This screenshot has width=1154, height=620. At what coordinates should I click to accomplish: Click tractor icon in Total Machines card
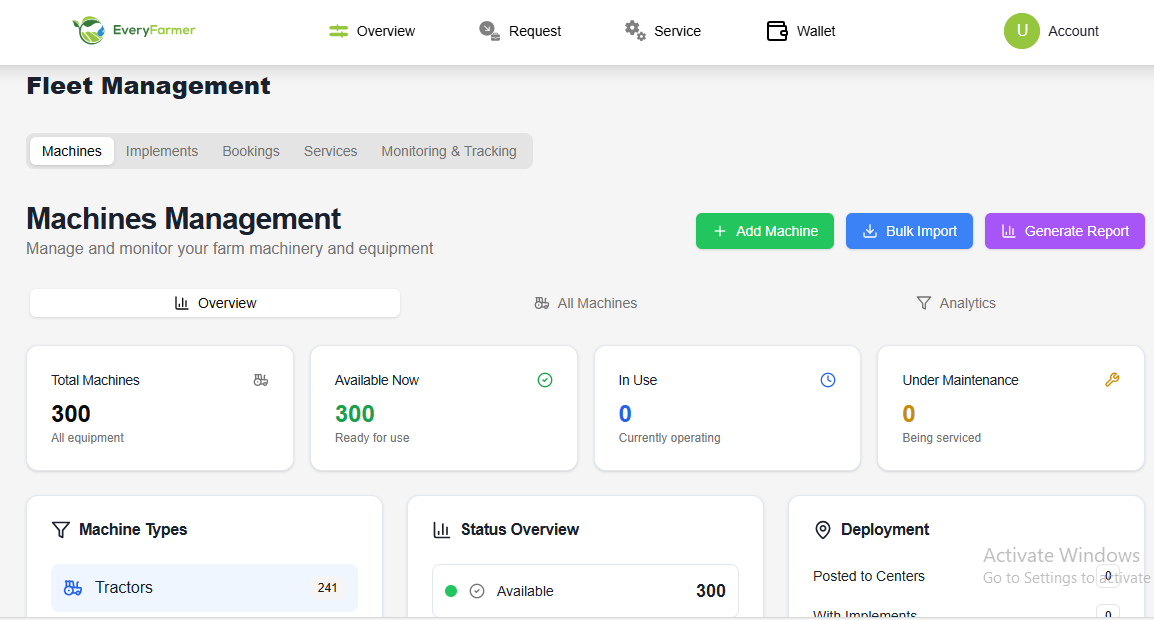point(261,380)
